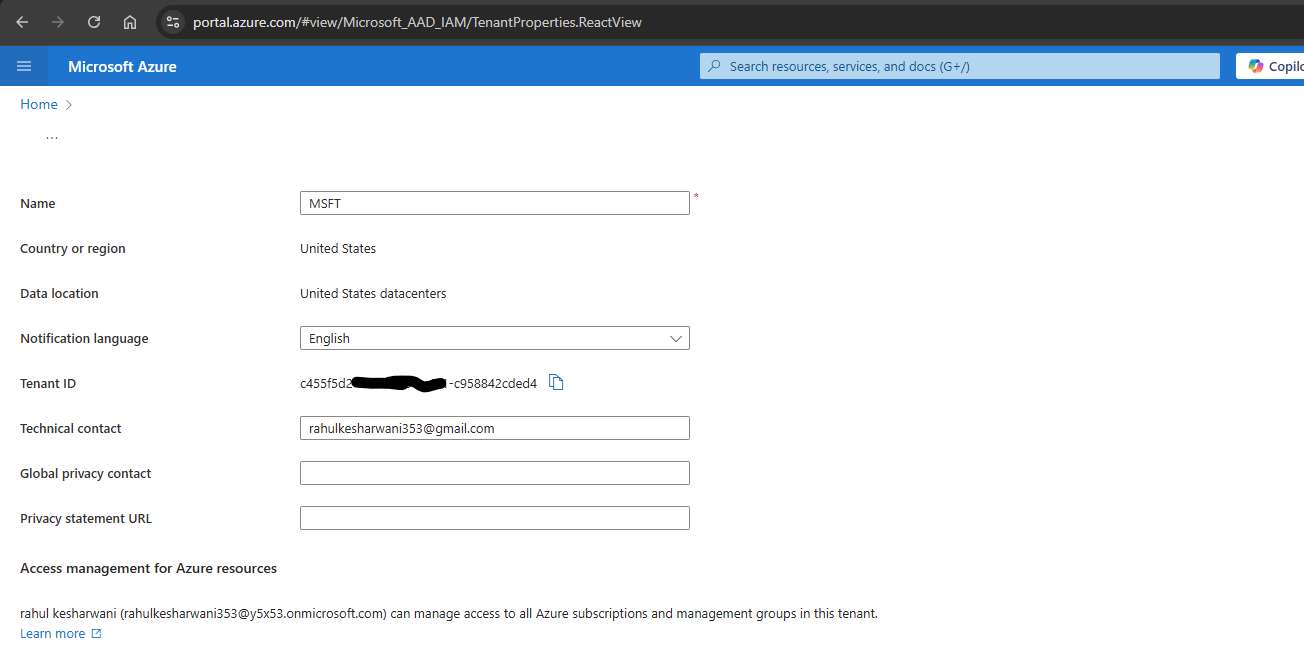Open the Azure portal hamburger menu
The height and width of the screenshot is (651, 1304).
point(24,66)
